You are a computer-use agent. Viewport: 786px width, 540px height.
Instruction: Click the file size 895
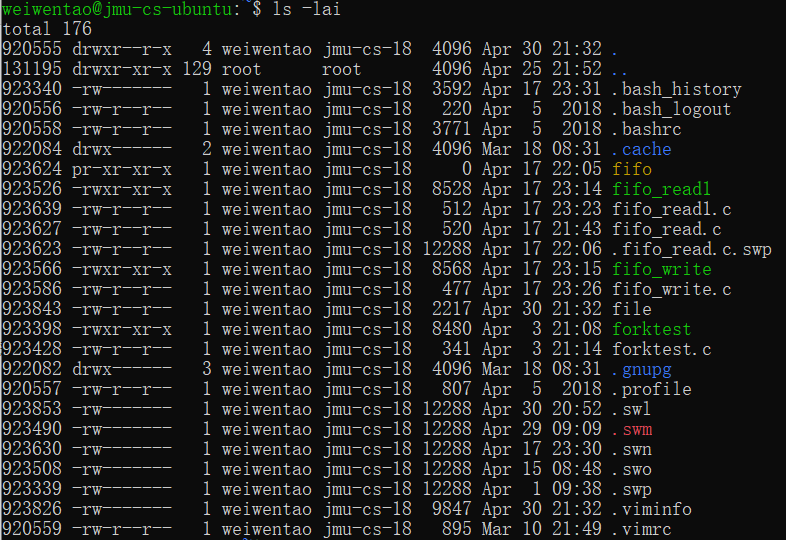point(457,529)
